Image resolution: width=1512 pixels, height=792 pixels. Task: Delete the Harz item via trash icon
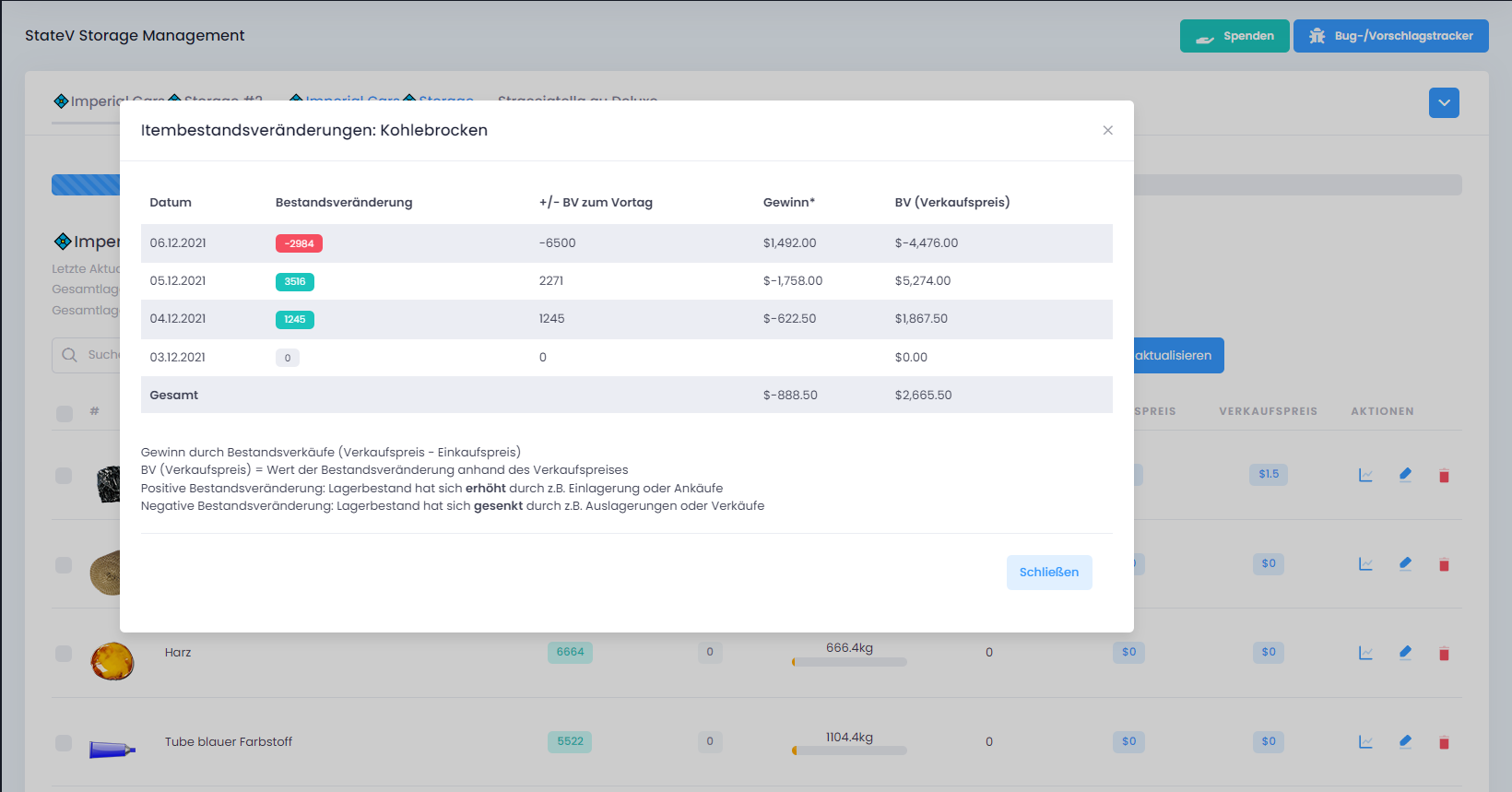1444,654
